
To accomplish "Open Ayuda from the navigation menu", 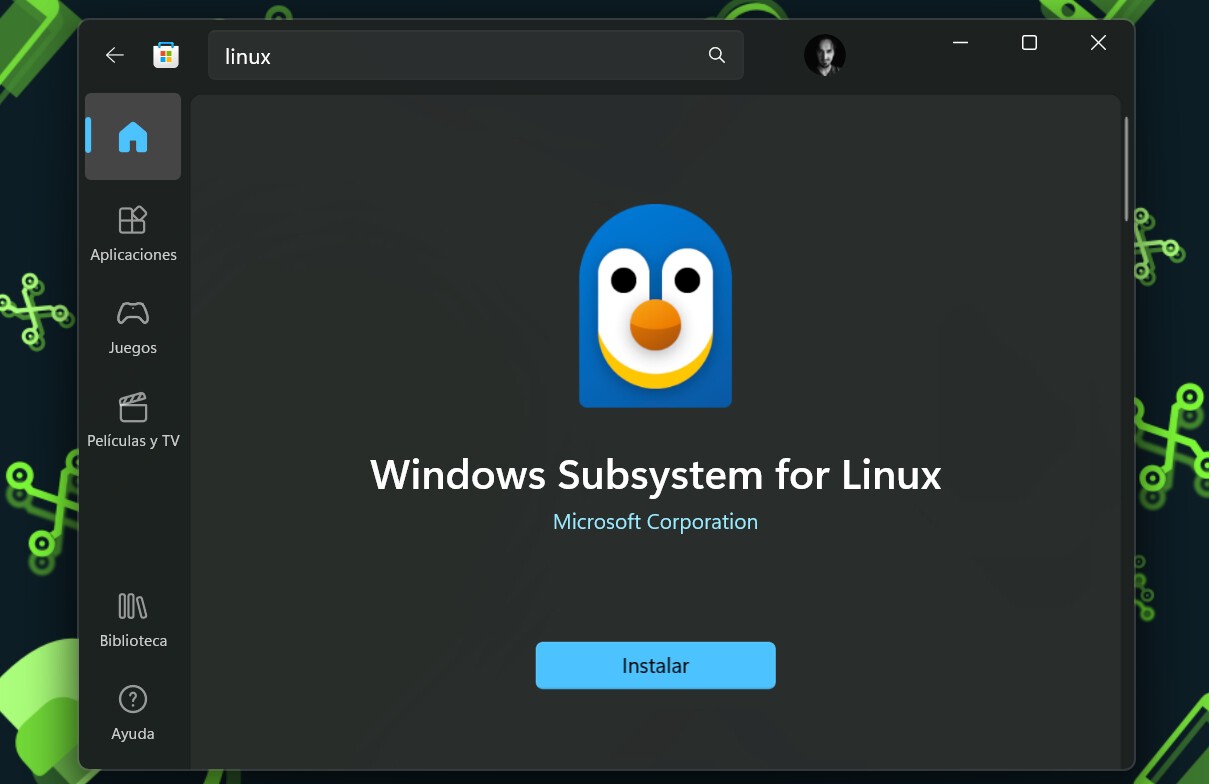I will point(133,733).
